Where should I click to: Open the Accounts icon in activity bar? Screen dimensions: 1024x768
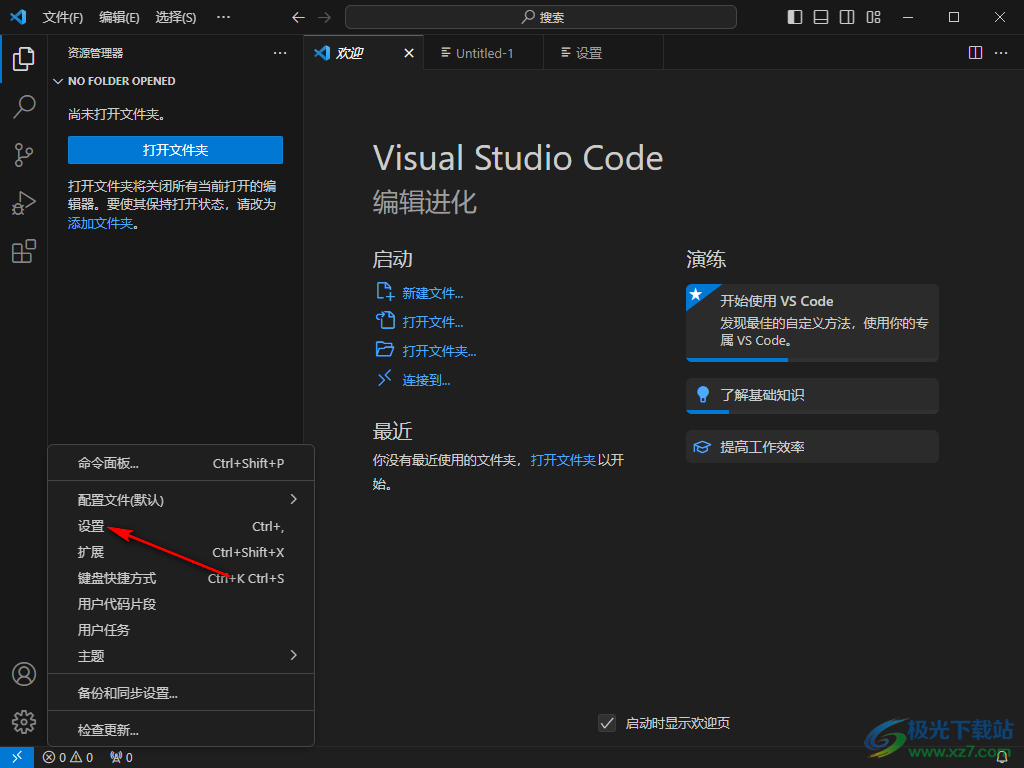tap(24, 674)
